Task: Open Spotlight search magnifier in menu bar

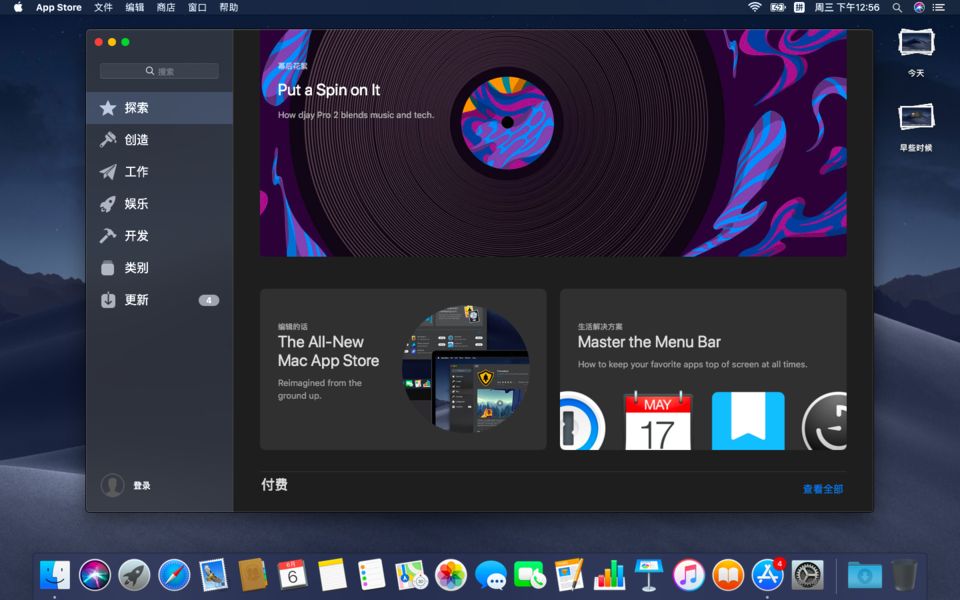Action: click(x=897, y=7)
